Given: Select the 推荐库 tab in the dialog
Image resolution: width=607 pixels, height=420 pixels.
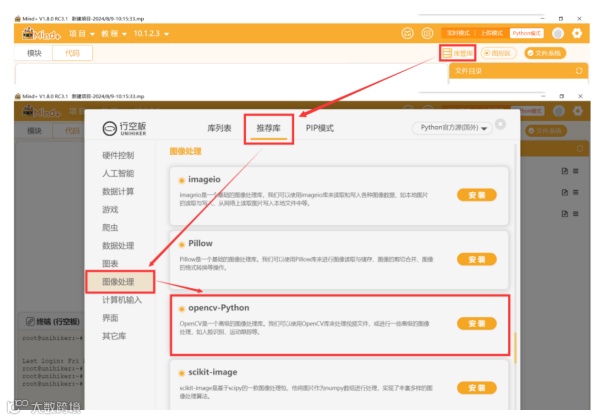Looking at the screenshot, I should click(269, 129).
